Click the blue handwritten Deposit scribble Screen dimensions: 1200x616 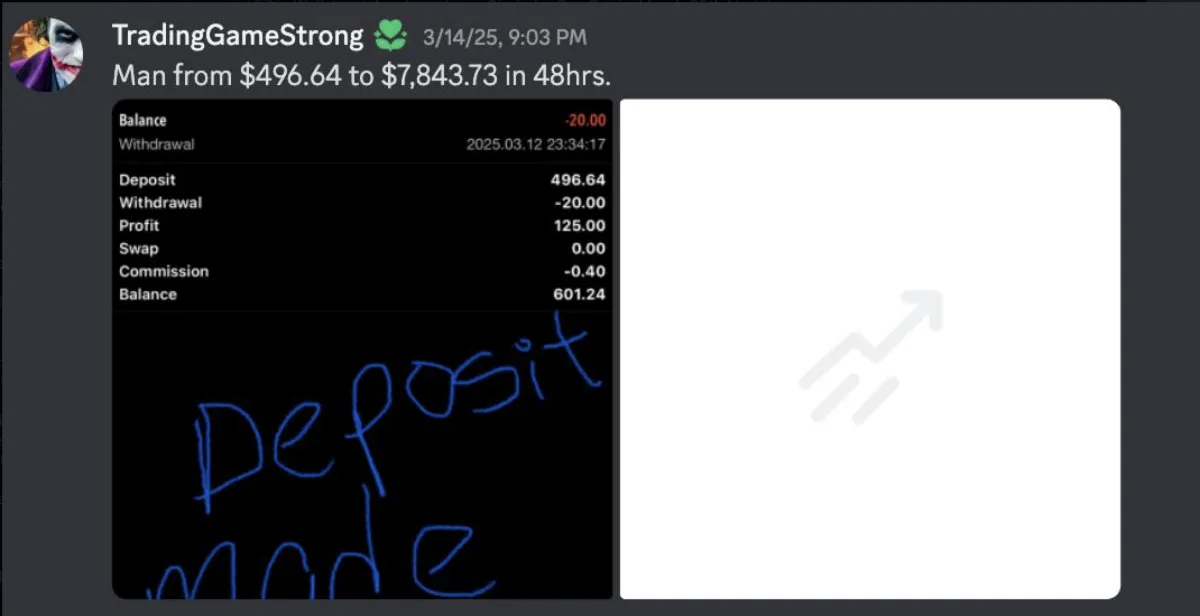click(x=397, y=409)
